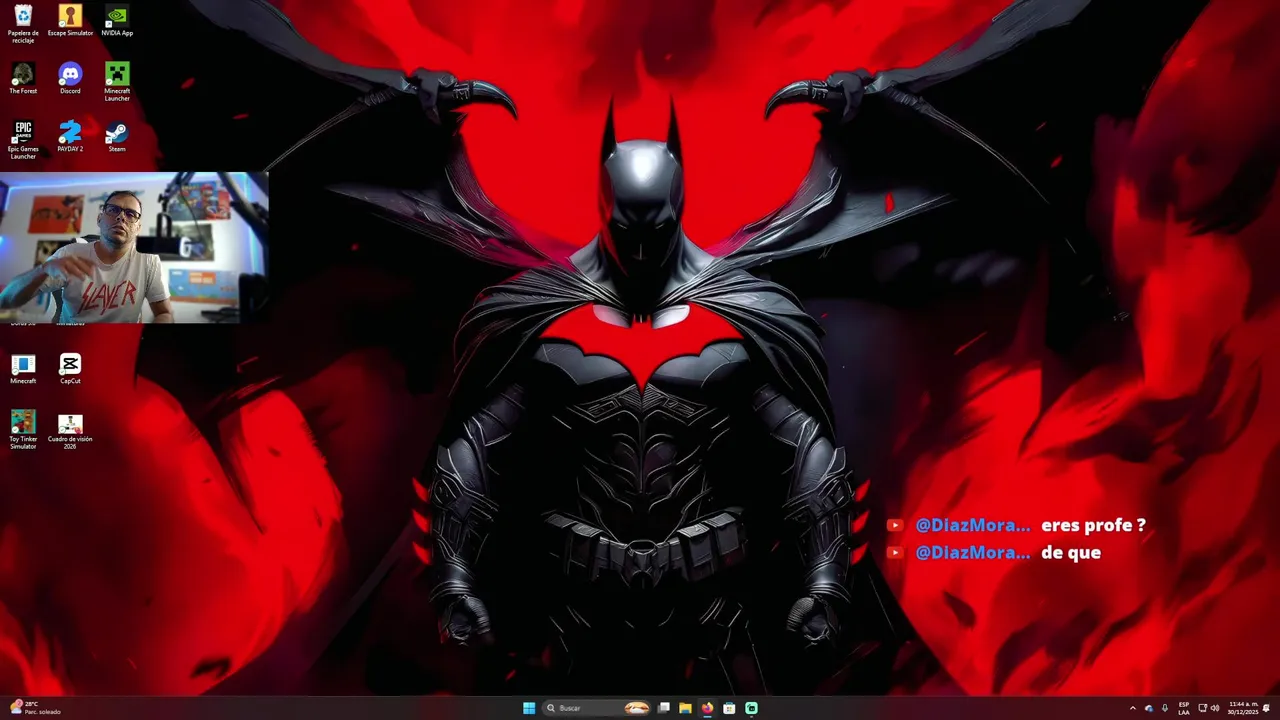1280x720 pixels.
Task: Open the Epic Games Launcher icon
Action: point(23,140)
